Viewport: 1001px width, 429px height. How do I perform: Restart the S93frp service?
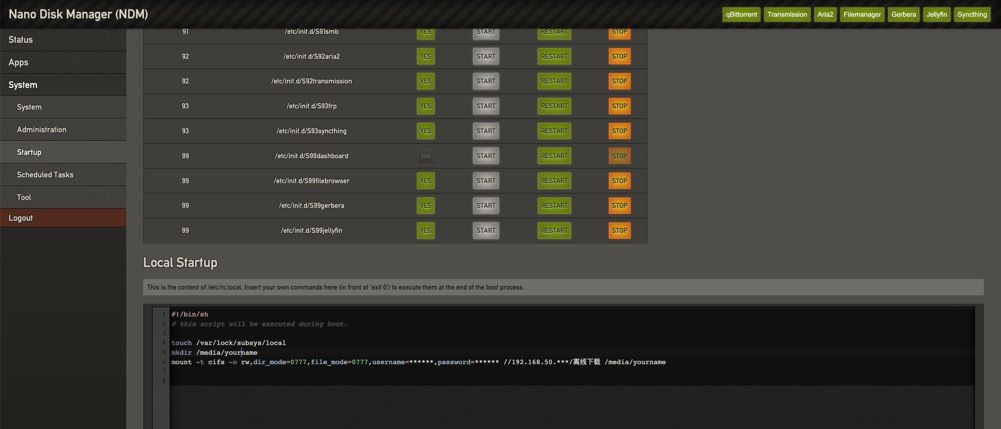tap(554, 106)
